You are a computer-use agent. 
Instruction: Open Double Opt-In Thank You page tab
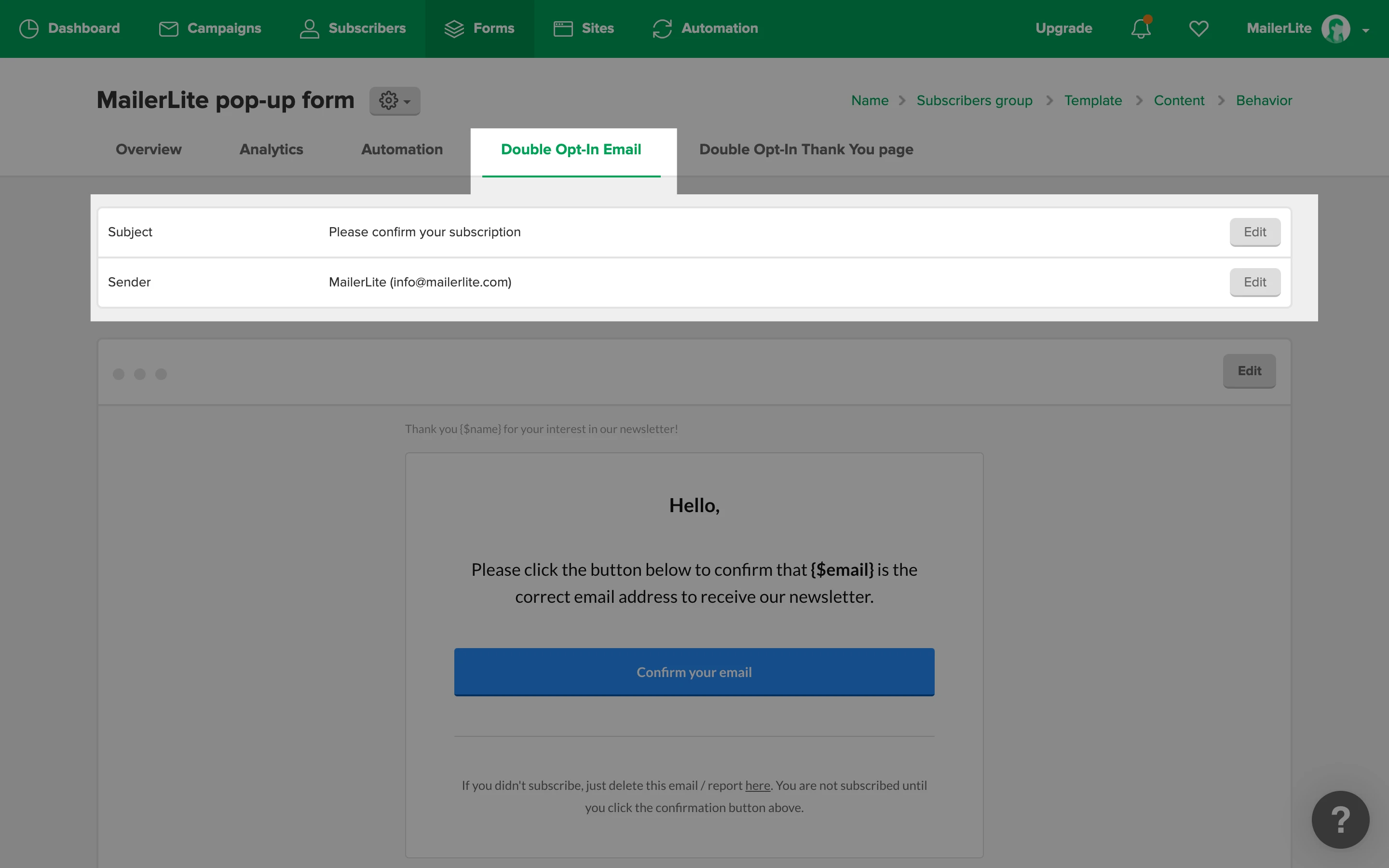(x=806, y=149)
